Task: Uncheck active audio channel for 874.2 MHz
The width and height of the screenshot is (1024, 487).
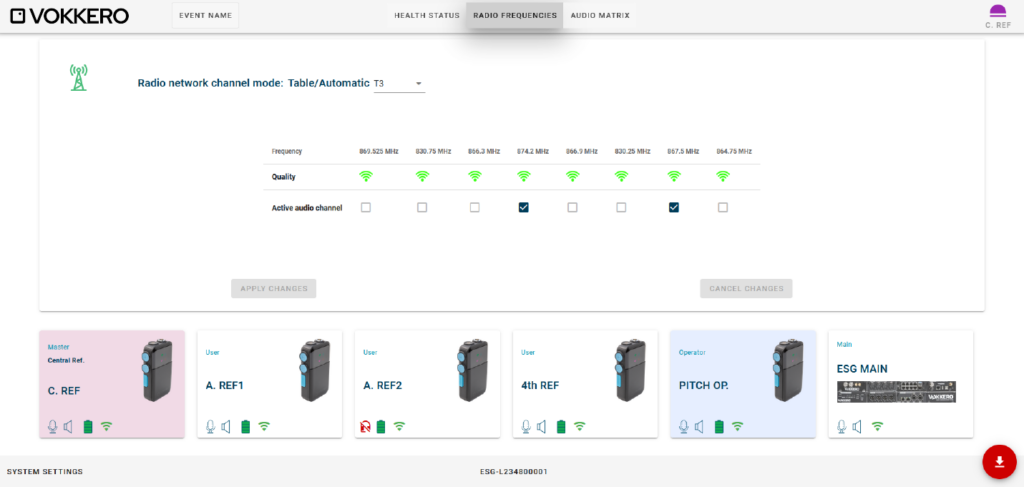Action: click(523, 207)
